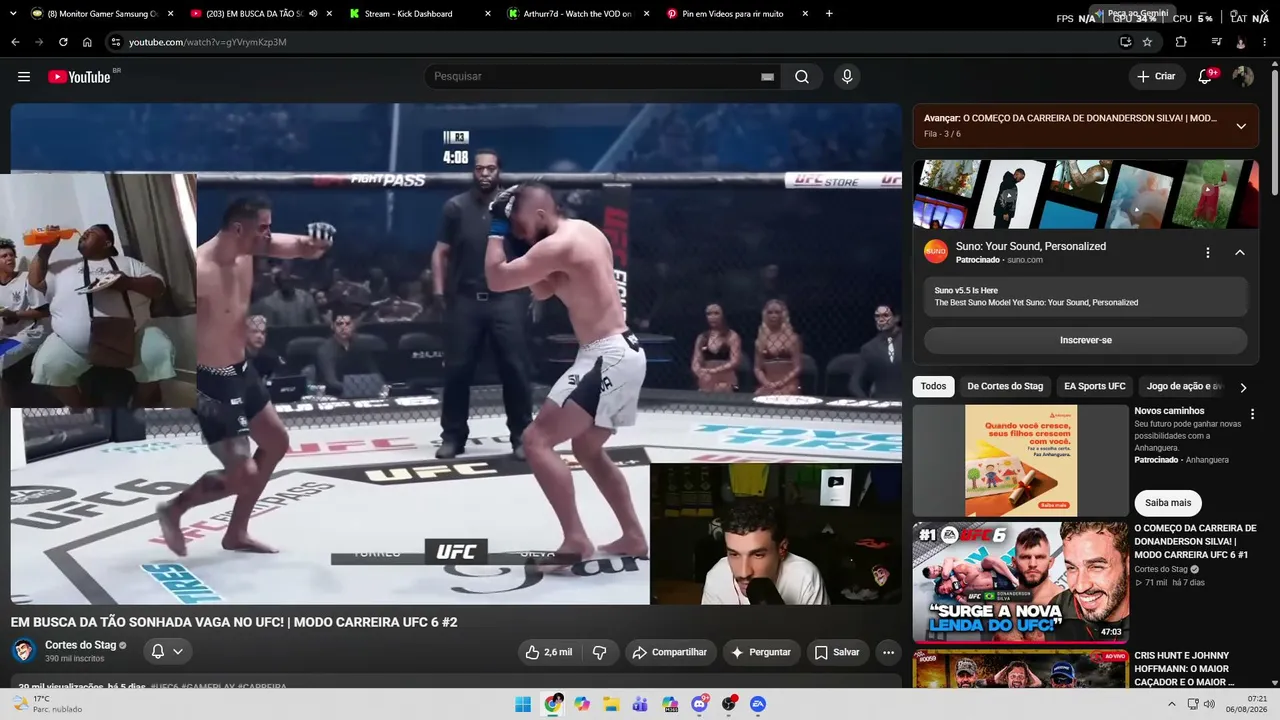Install app icon in the address bar
Viewport: 1280px width, 720px height.
click(x=1125, y=42)
